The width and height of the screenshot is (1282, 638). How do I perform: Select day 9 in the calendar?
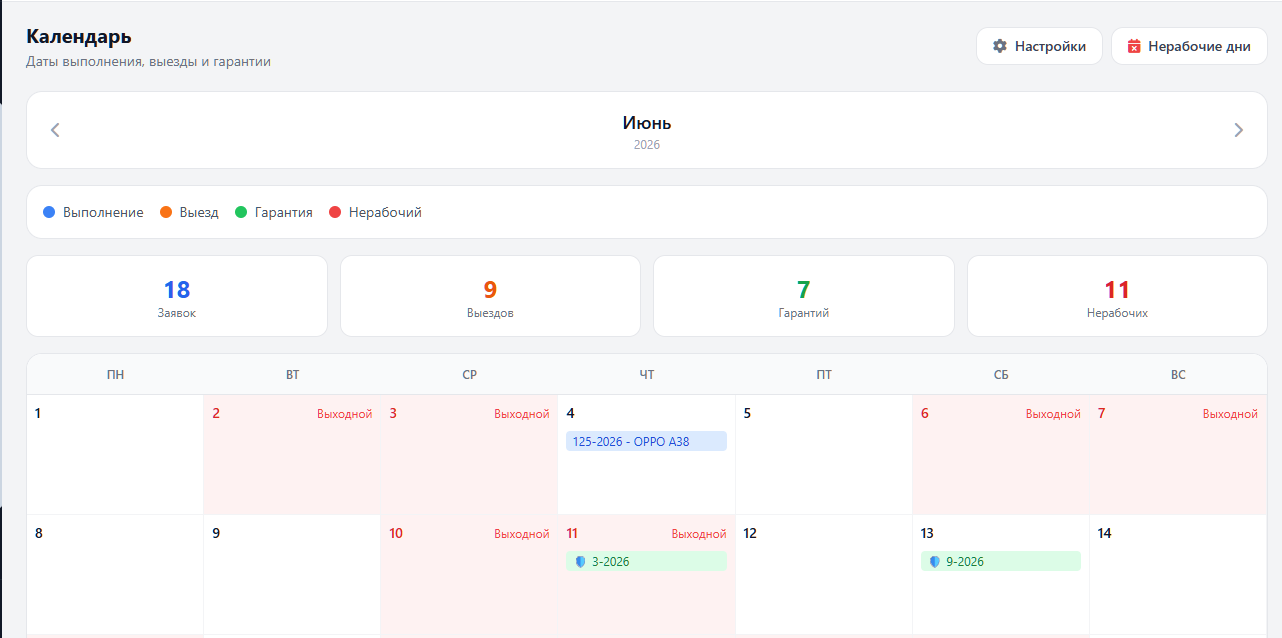292,575
